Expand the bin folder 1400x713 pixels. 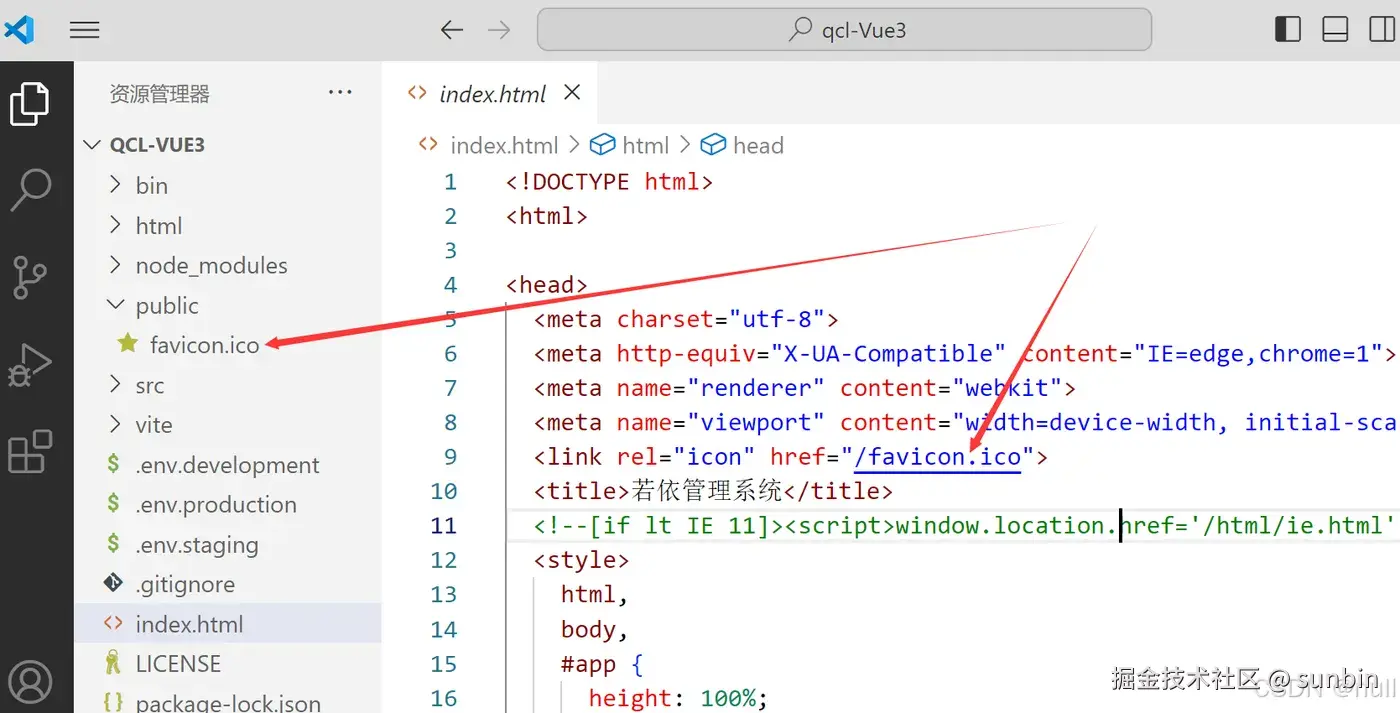tap(228, 186)
